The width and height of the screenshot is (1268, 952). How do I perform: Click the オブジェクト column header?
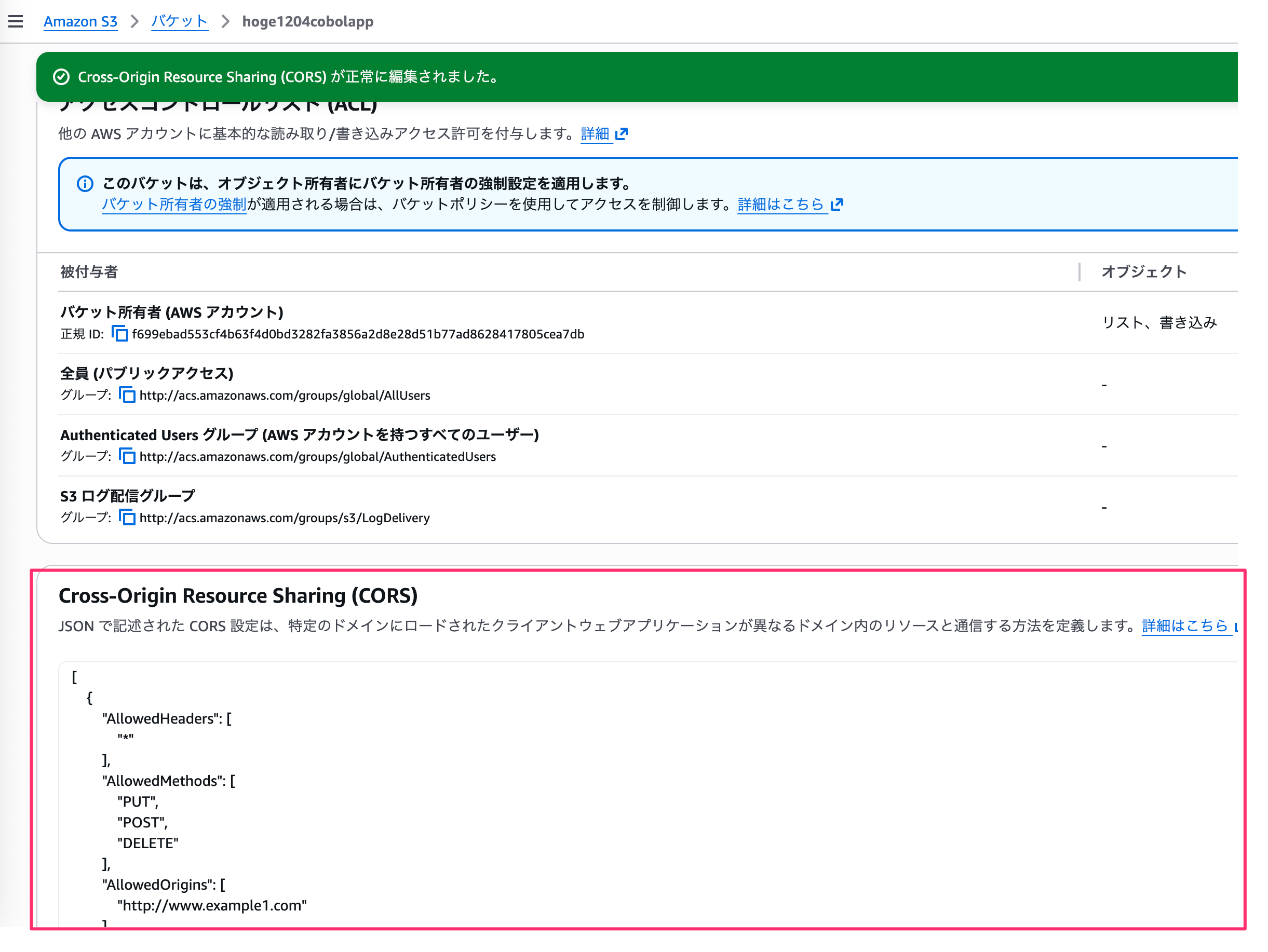tap(1143, 271)
